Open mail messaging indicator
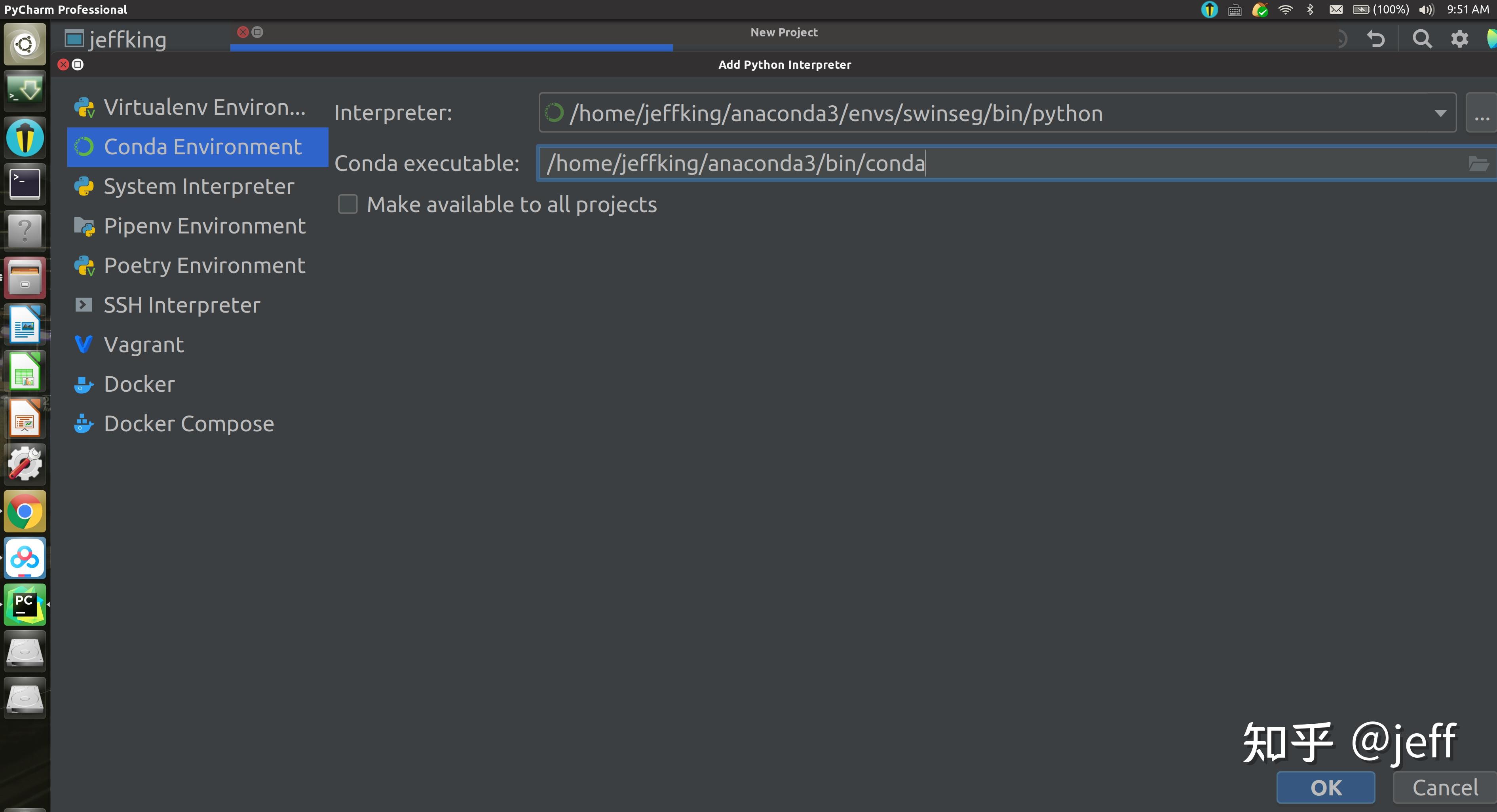The height and width of the screenshot is (812, 1497). point(1336,9)
